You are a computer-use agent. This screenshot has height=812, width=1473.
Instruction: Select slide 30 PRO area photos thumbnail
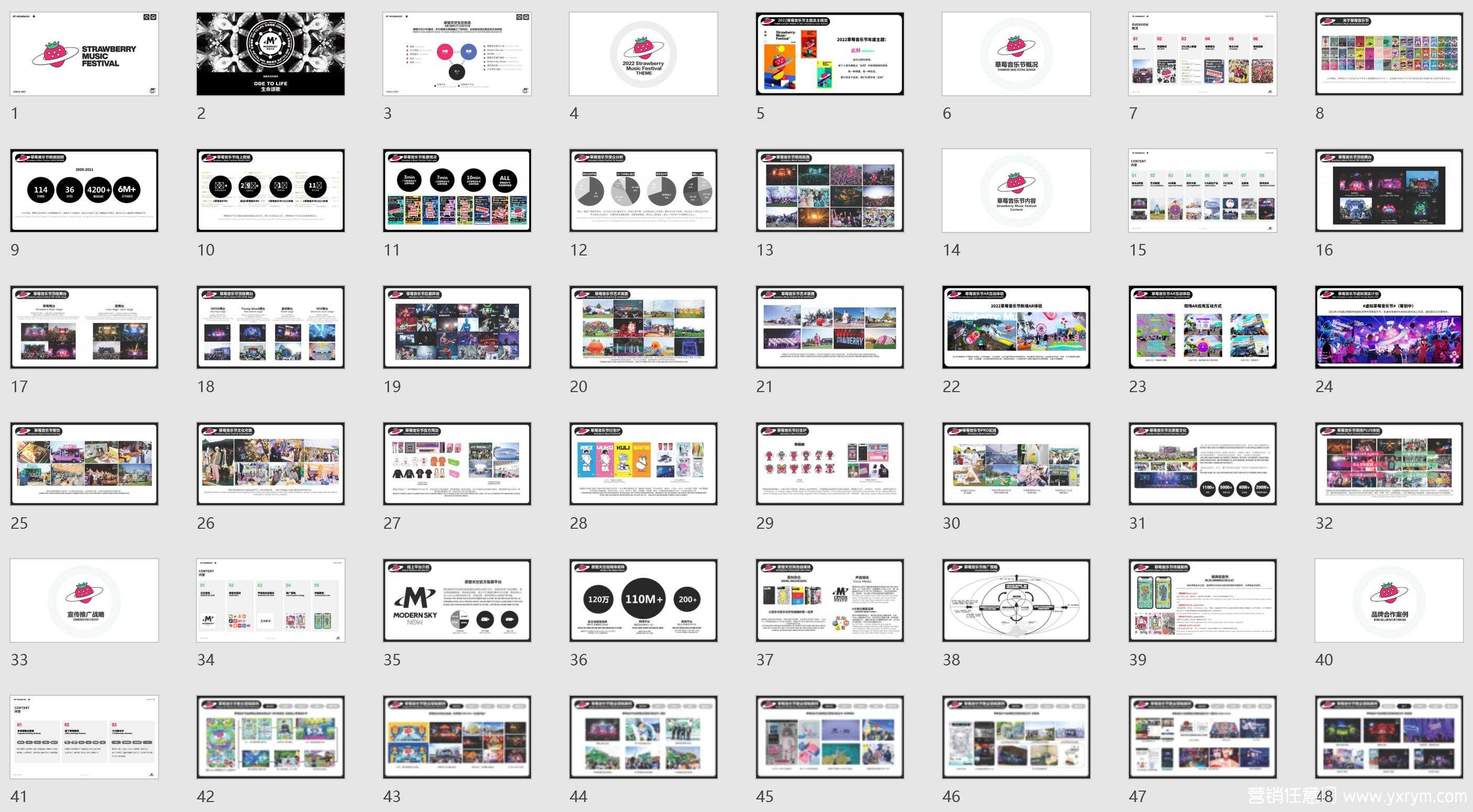tap(1016, 464)
